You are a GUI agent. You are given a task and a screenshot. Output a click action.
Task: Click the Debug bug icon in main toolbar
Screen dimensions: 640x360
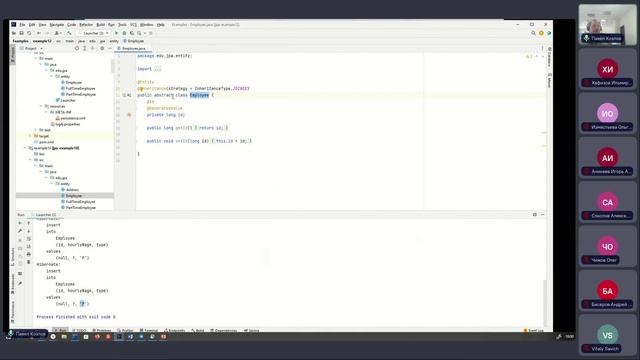click(x=124, y=33)
